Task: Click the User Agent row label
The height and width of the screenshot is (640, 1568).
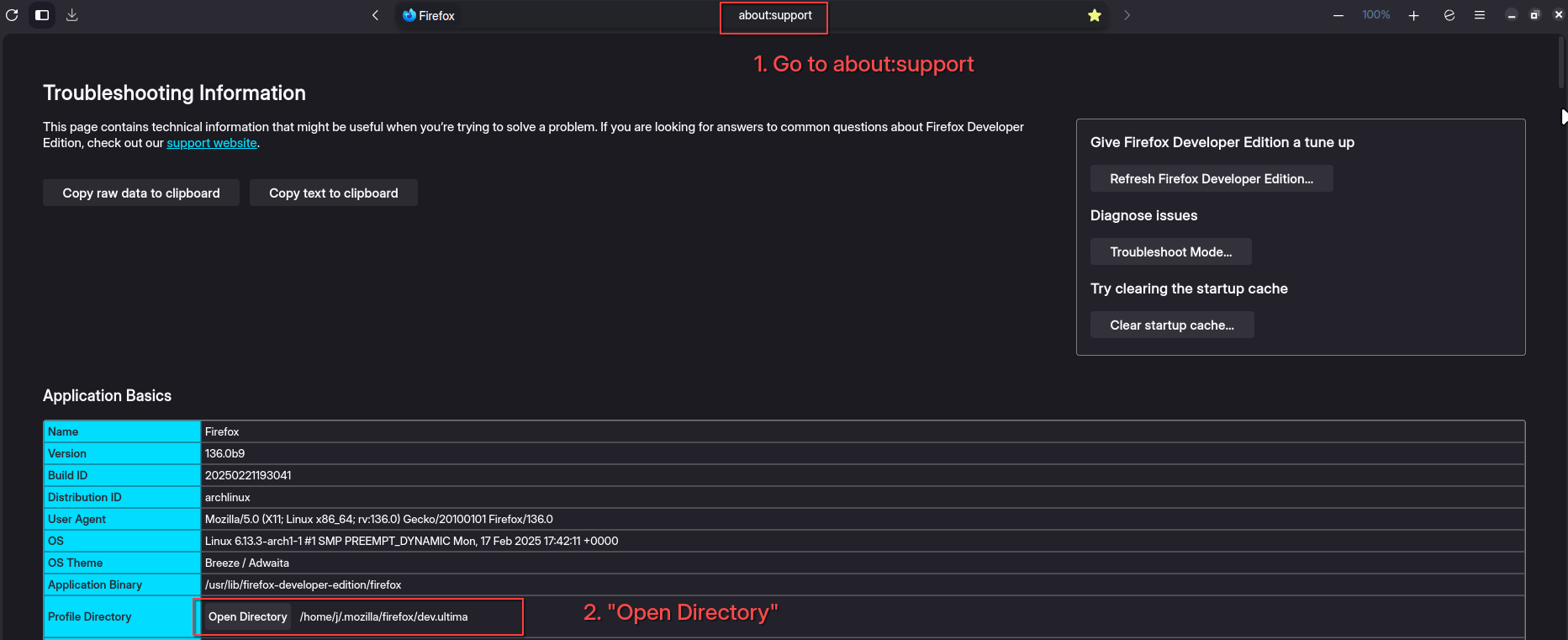Action: (x=77, y=519)
